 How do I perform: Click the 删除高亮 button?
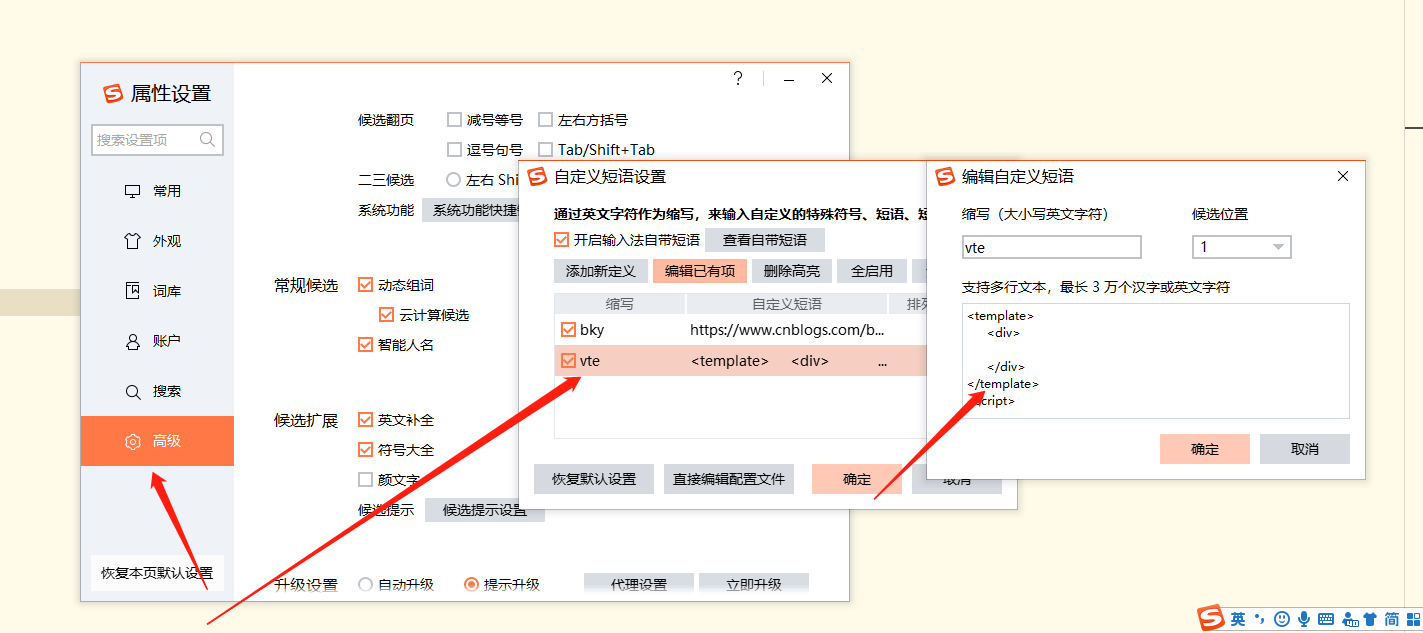(x=791, y=271)
